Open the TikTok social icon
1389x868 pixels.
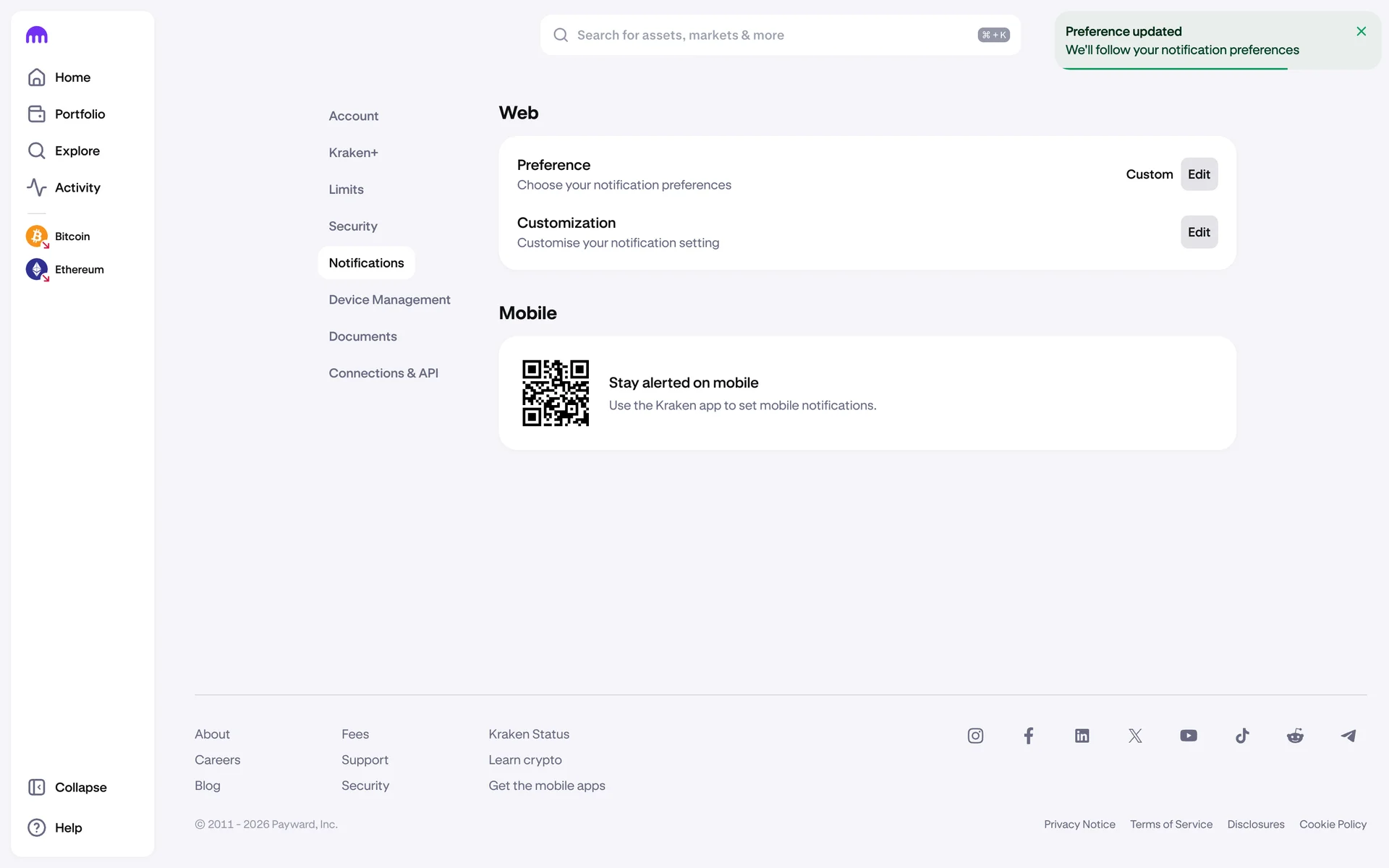[x=1242, y=736]
